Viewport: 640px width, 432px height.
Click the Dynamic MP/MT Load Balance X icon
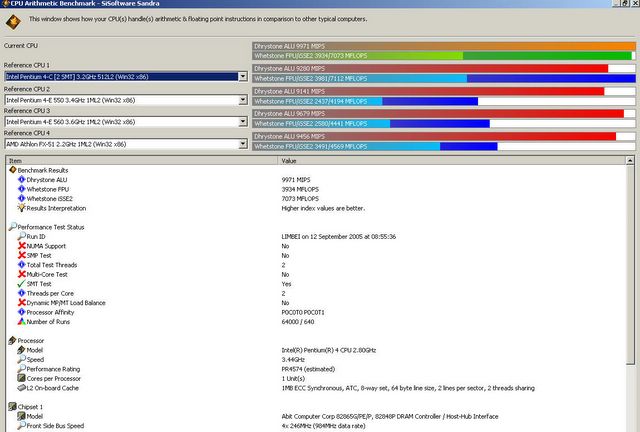click(x=22, y=302)
